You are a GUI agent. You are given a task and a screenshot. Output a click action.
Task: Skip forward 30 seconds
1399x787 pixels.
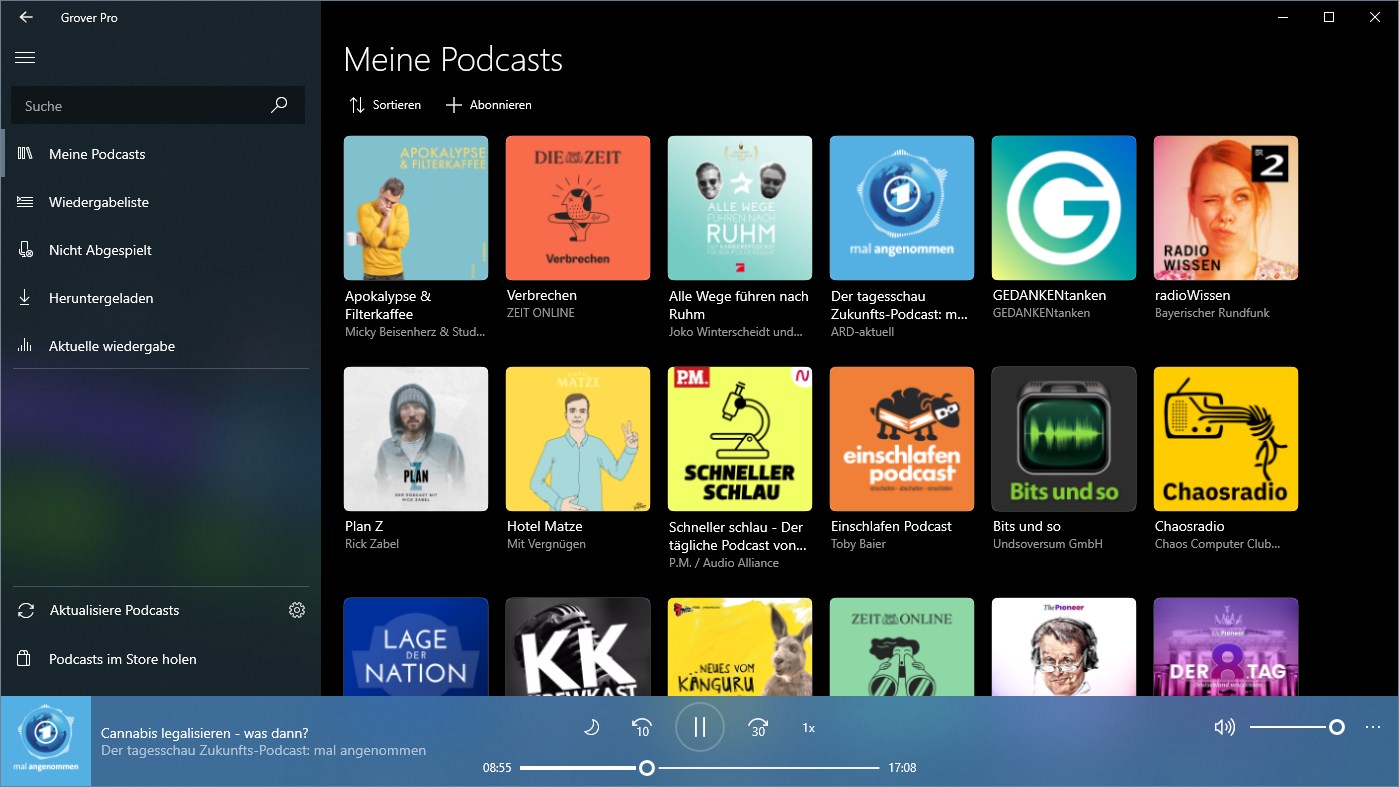(x=758, y=728)
